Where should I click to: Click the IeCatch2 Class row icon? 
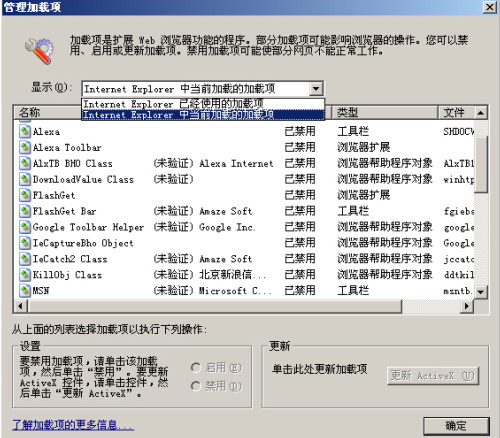click(25, 259)
